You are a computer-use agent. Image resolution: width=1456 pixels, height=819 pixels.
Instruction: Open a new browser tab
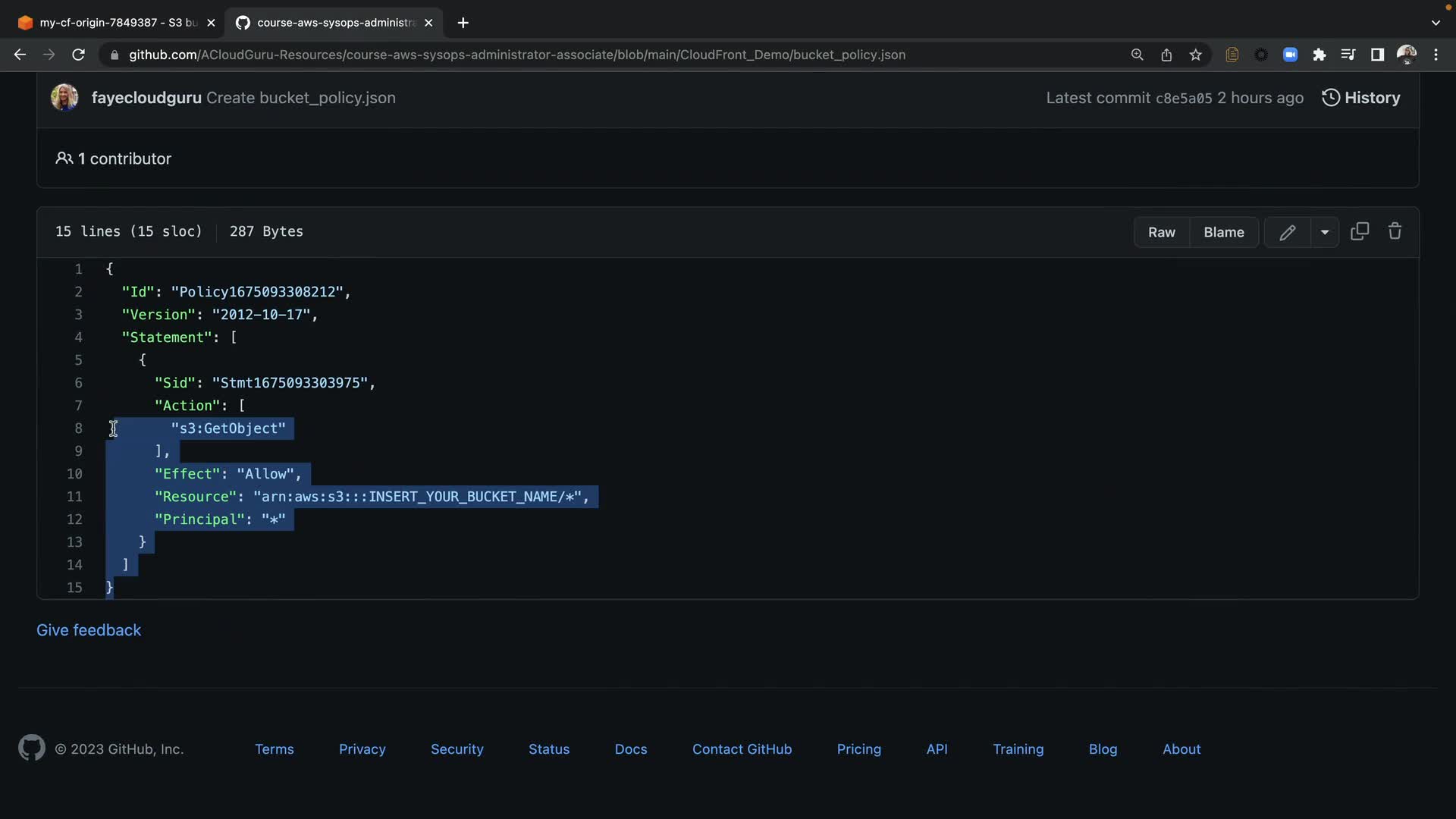coord(463,23)
